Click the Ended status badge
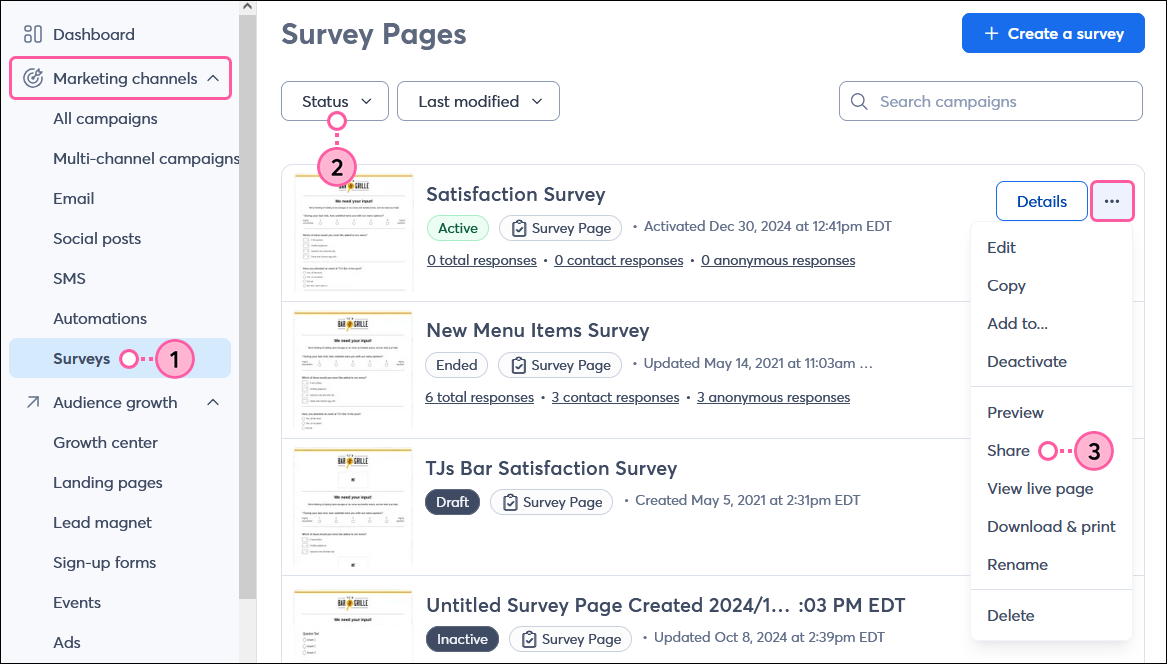 click(x=456, y=365)
